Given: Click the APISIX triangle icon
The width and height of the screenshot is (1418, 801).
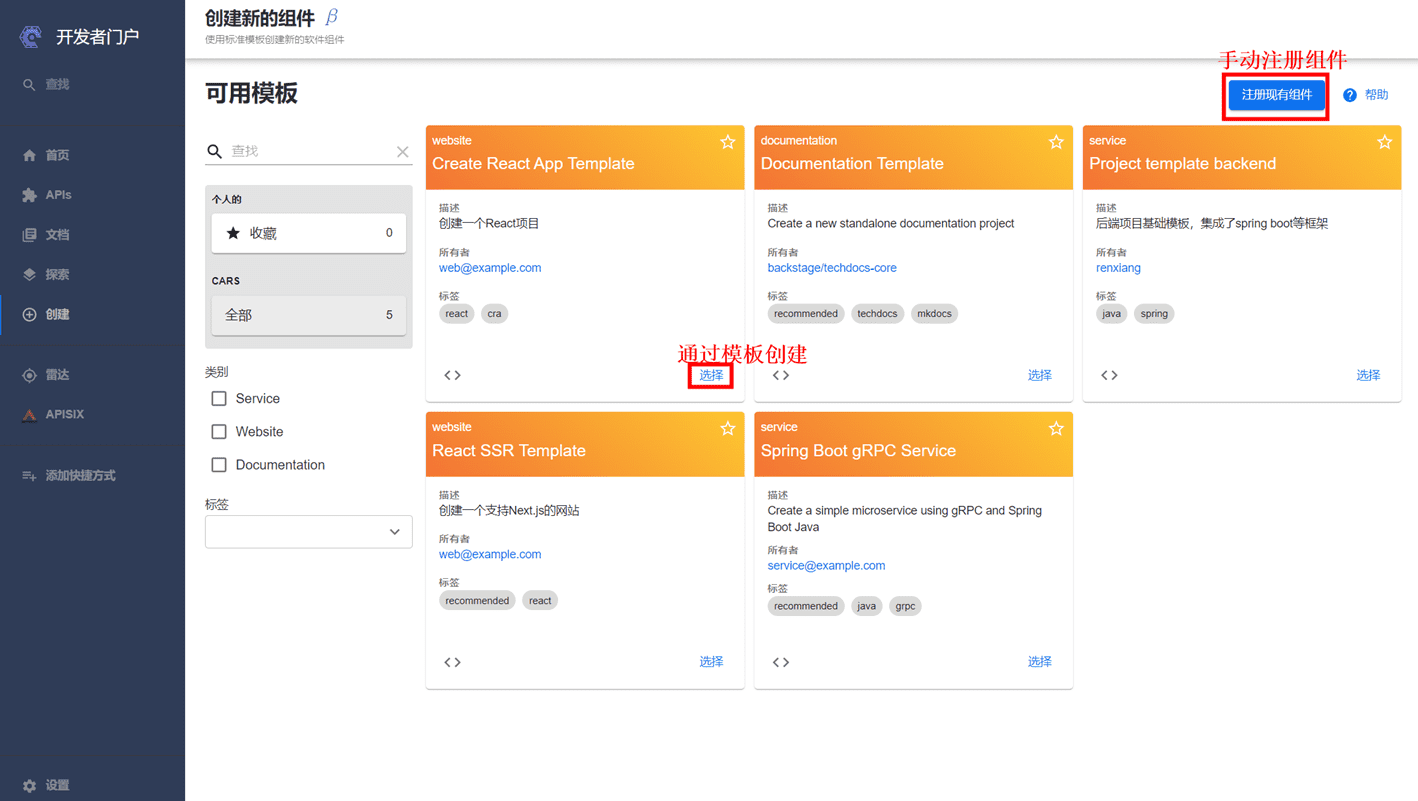Looking at the screenshot, I should tap(29, 414).
